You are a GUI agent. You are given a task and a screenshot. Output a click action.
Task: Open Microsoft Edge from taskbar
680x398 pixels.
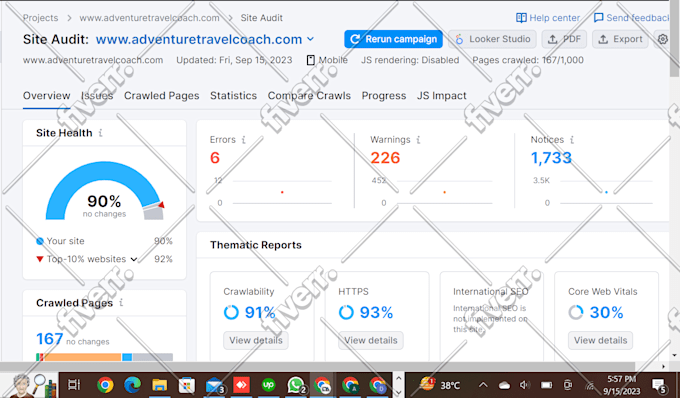132,385
